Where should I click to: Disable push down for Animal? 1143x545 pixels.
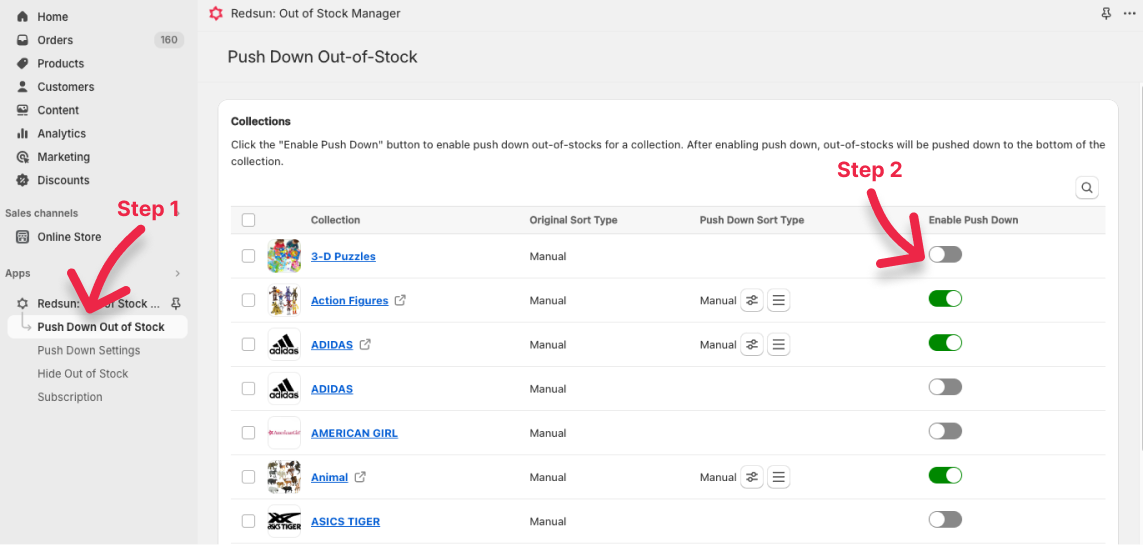tap(945, 476)
